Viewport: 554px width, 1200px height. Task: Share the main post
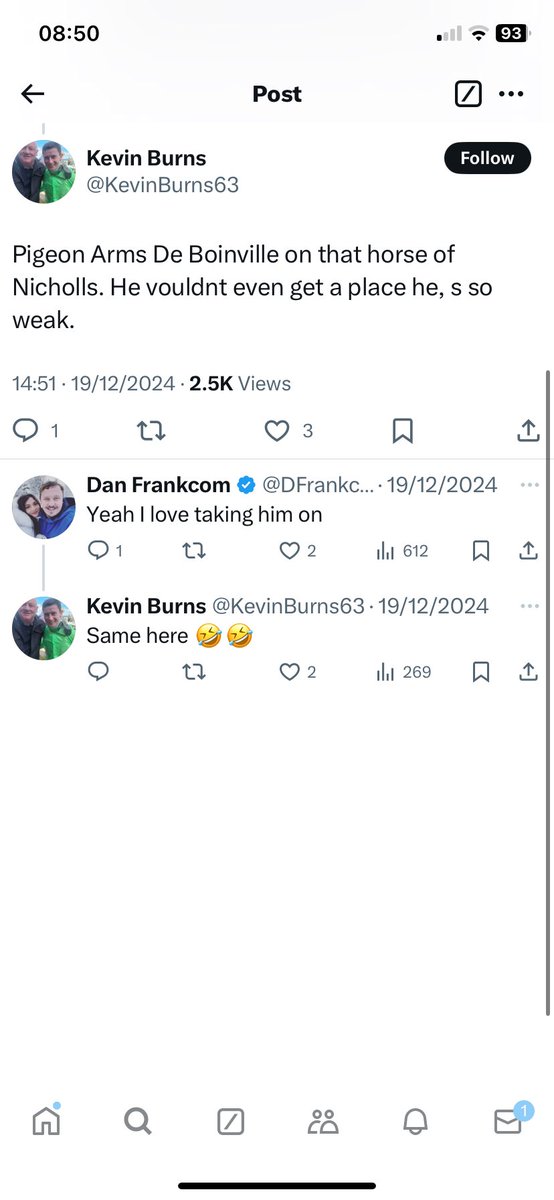click(528, 430)
